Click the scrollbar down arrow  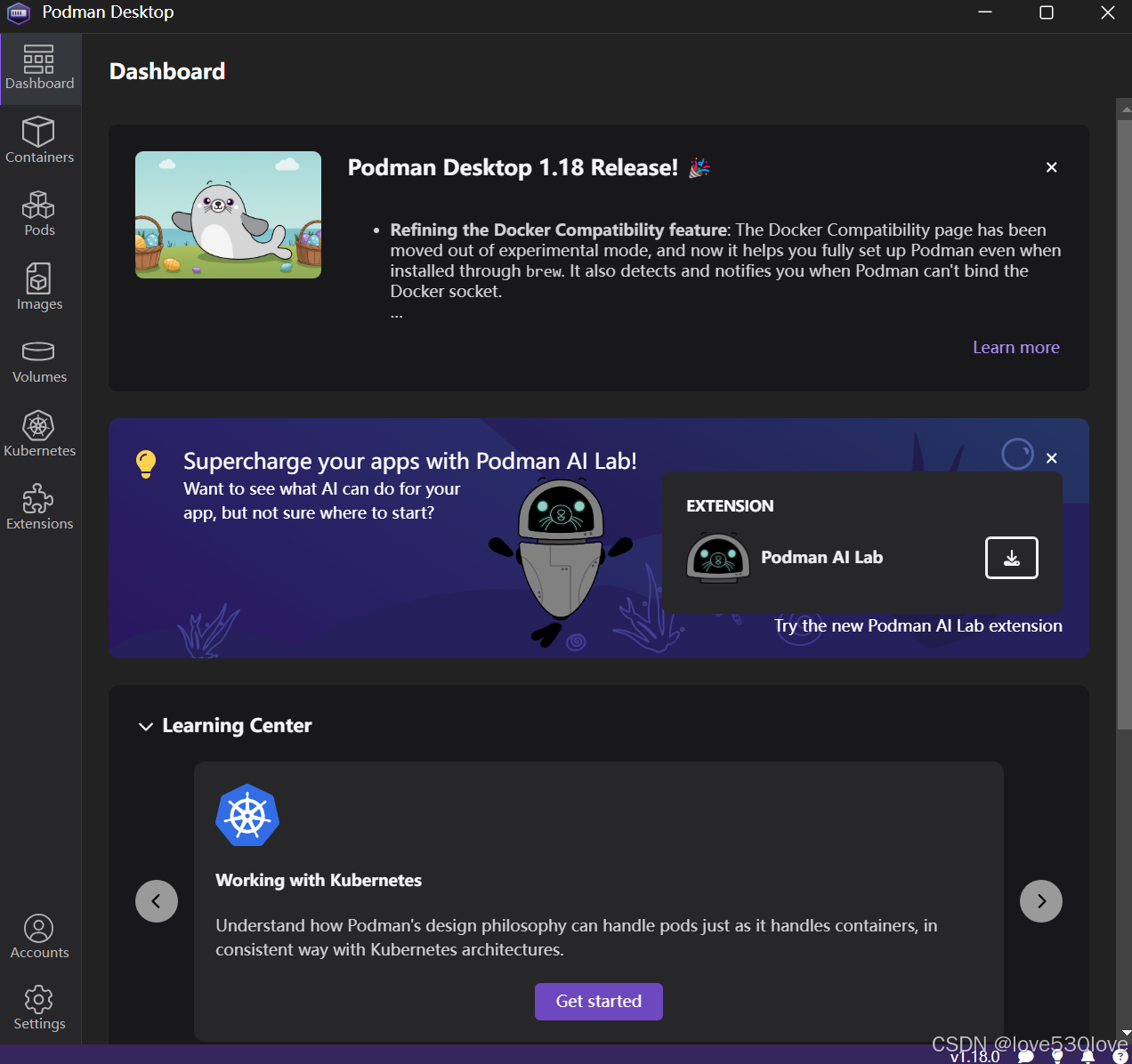tap(1126, 1033)
